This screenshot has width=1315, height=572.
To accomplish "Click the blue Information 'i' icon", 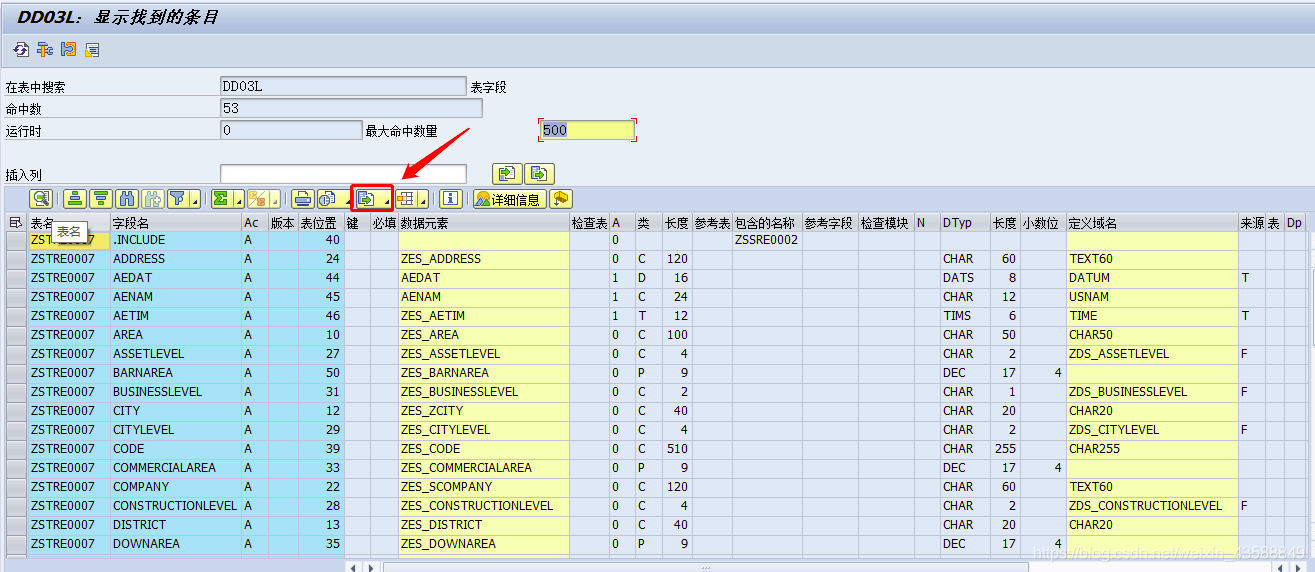I will 450,199.
